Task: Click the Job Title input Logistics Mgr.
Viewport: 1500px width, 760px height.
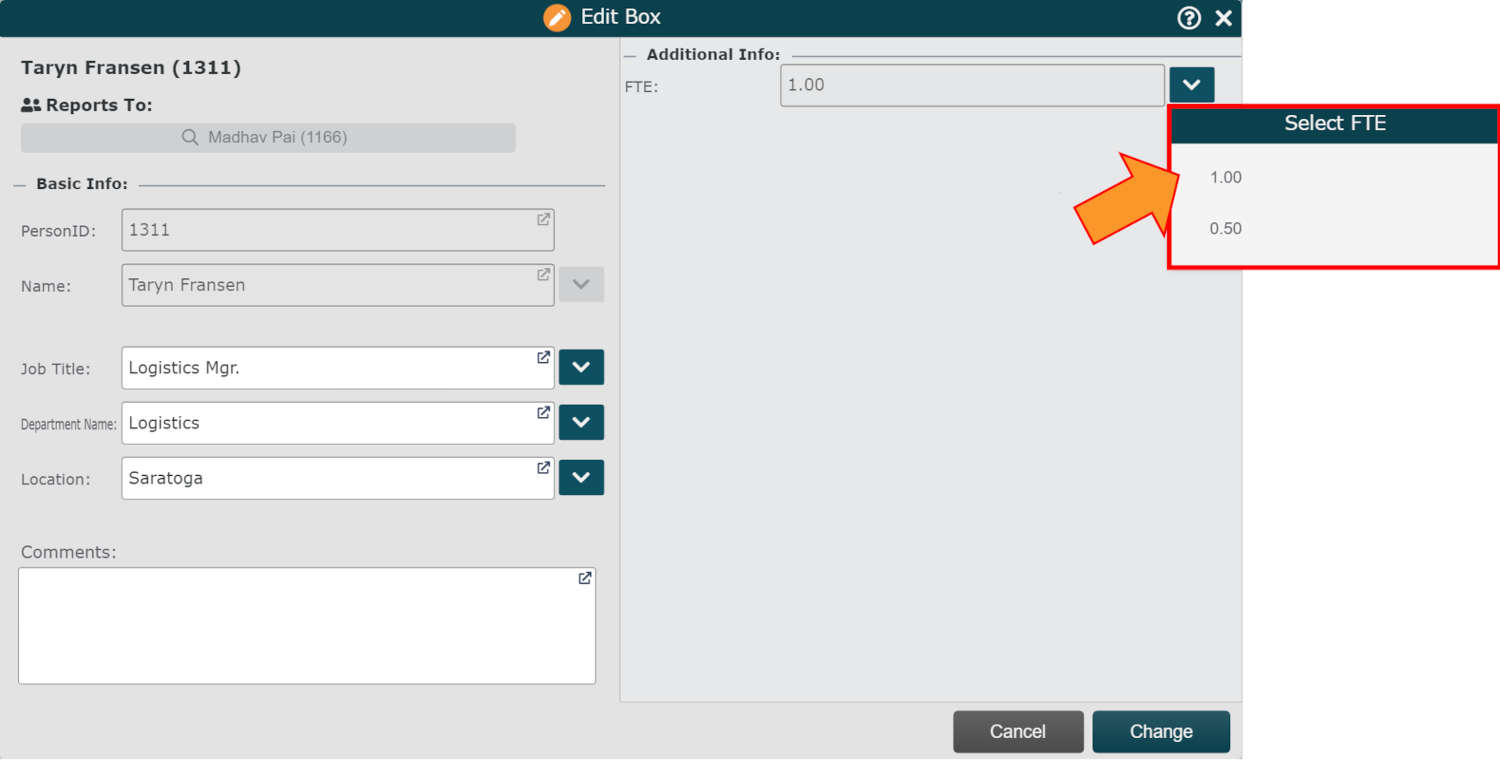Action: (x=338, y=368)
